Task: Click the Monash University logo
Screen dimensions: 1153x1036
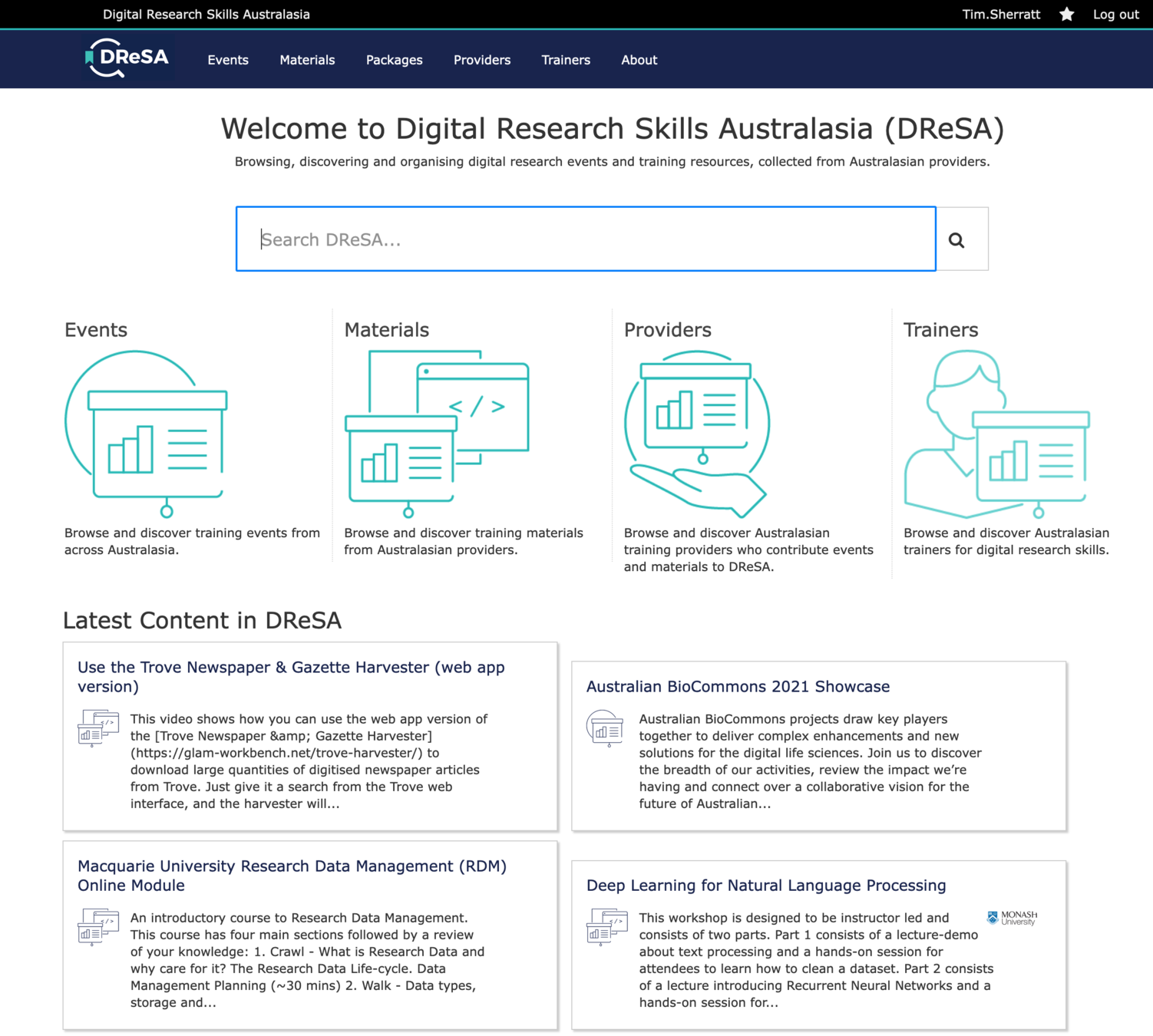Action: coord(1012,918)
